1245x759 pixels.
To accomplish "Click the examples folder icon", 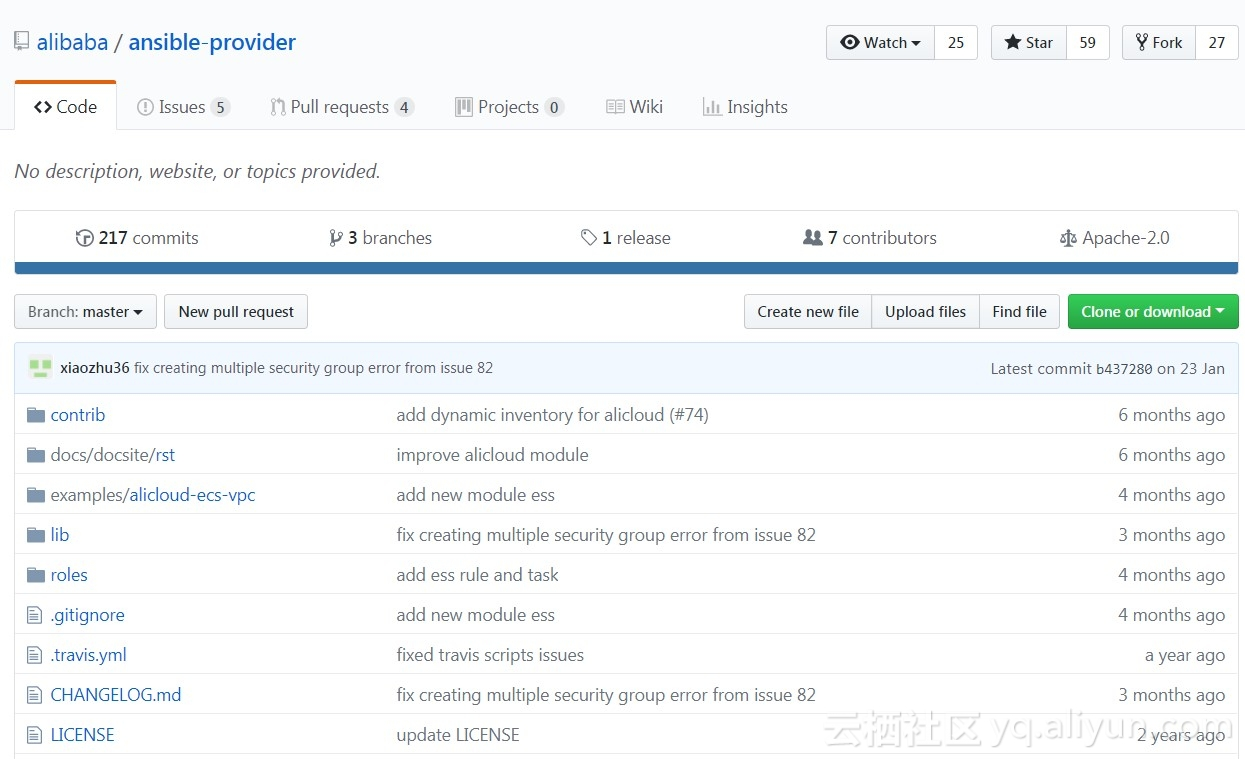I will [36, 495].
